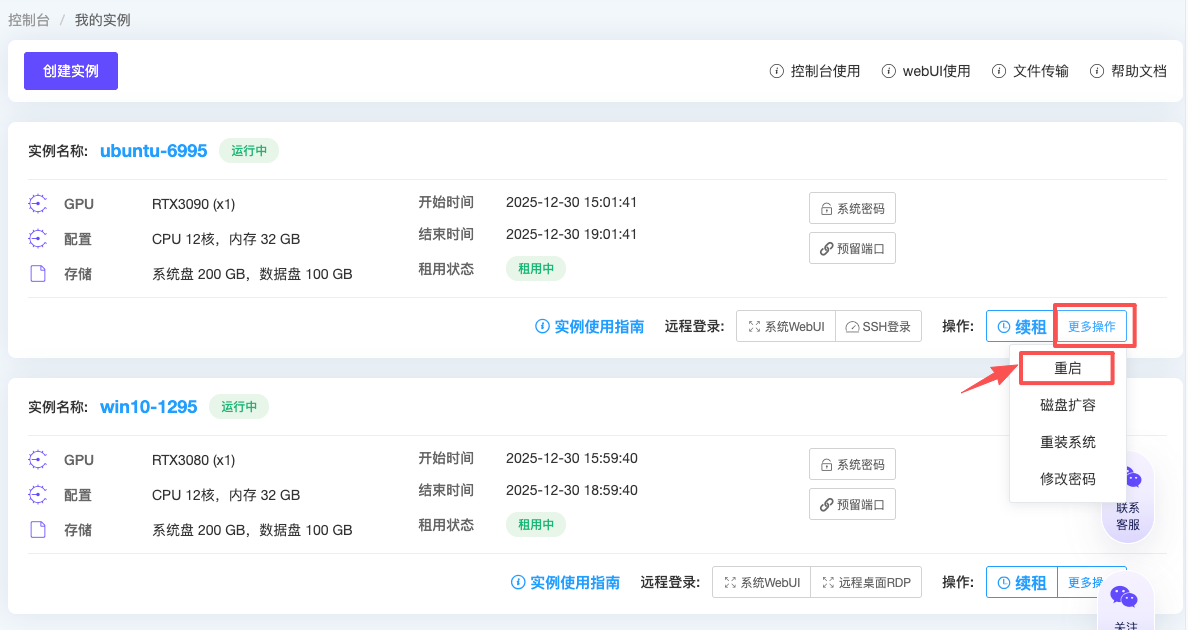Viewport: 1188px width, 630px height.
Task: Launch 系统WebUI for ubuntu-6995
Action: click(786, 327)
